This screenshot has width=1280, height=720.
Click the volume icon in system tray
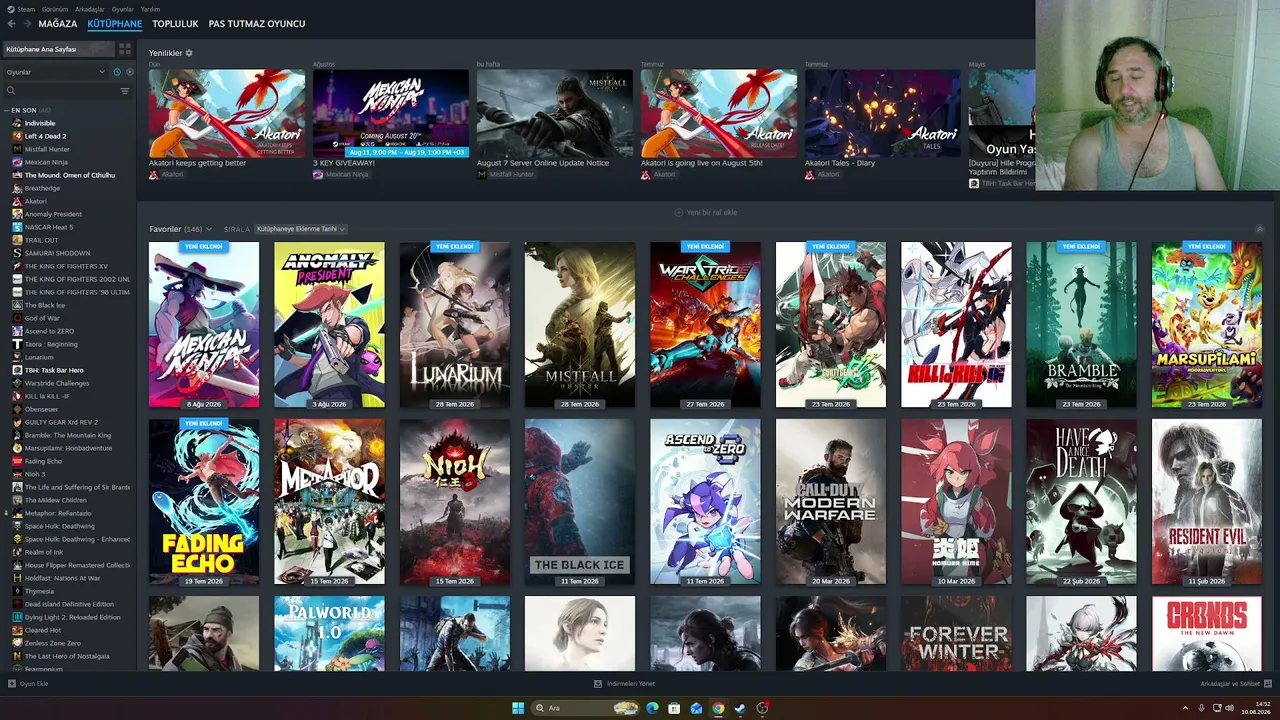pyautogui.click(x=1229, y=708)
